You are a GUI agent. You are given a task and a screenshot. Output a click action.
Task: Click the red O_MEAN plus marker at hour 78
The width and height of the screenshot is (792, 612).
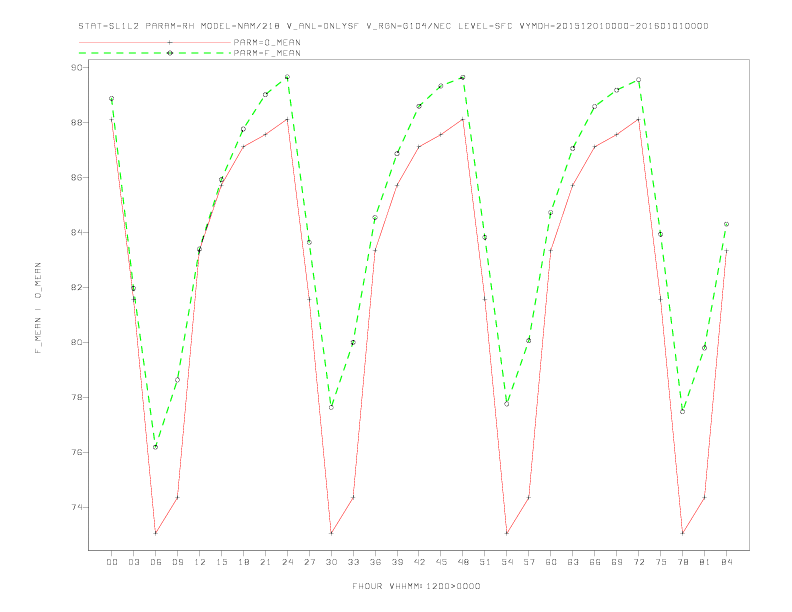point(682,533)
